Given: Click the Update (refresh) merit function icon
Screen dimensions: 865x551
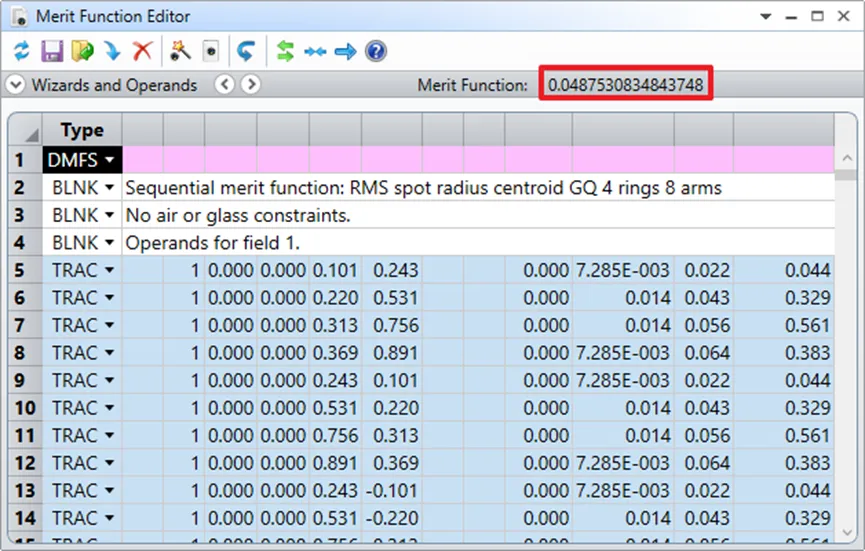Looking at the screenshot, I should tap(21, 51).
